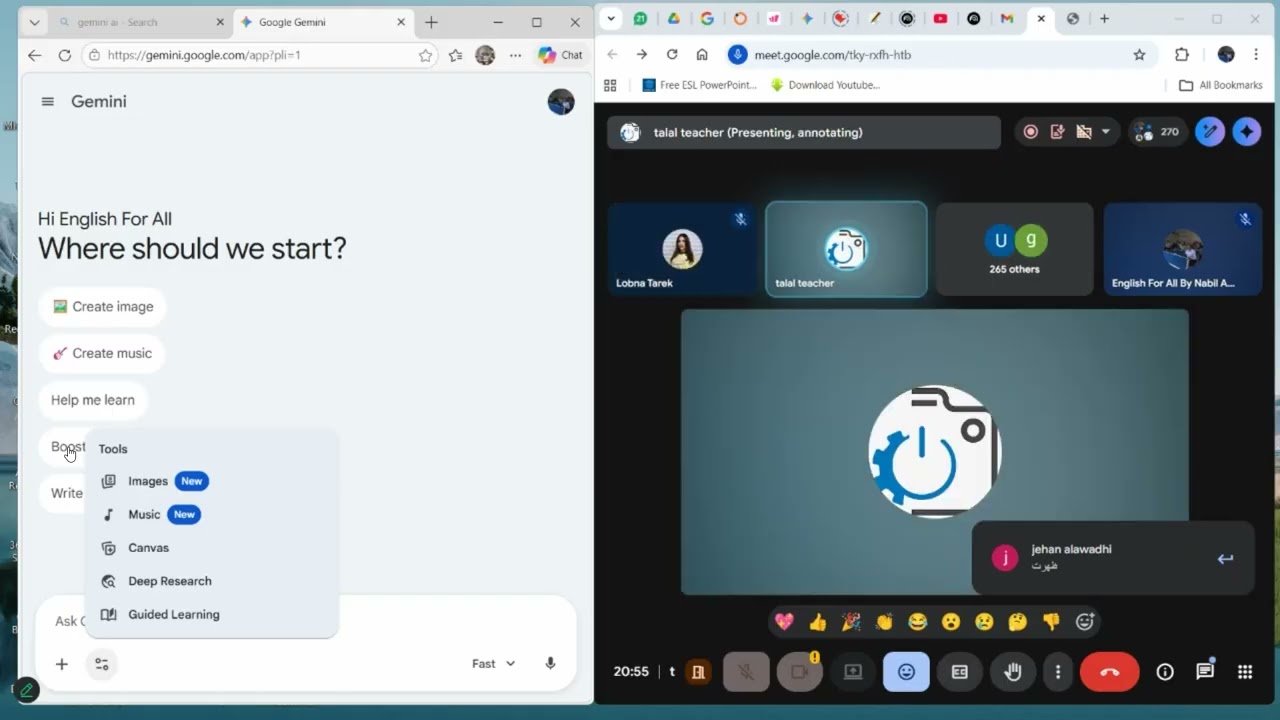Open the Download Youtube bookmark
Image resolution: width=1280 pixels, height=720 pixels.
pyautogui.click(x=825, y=85)
